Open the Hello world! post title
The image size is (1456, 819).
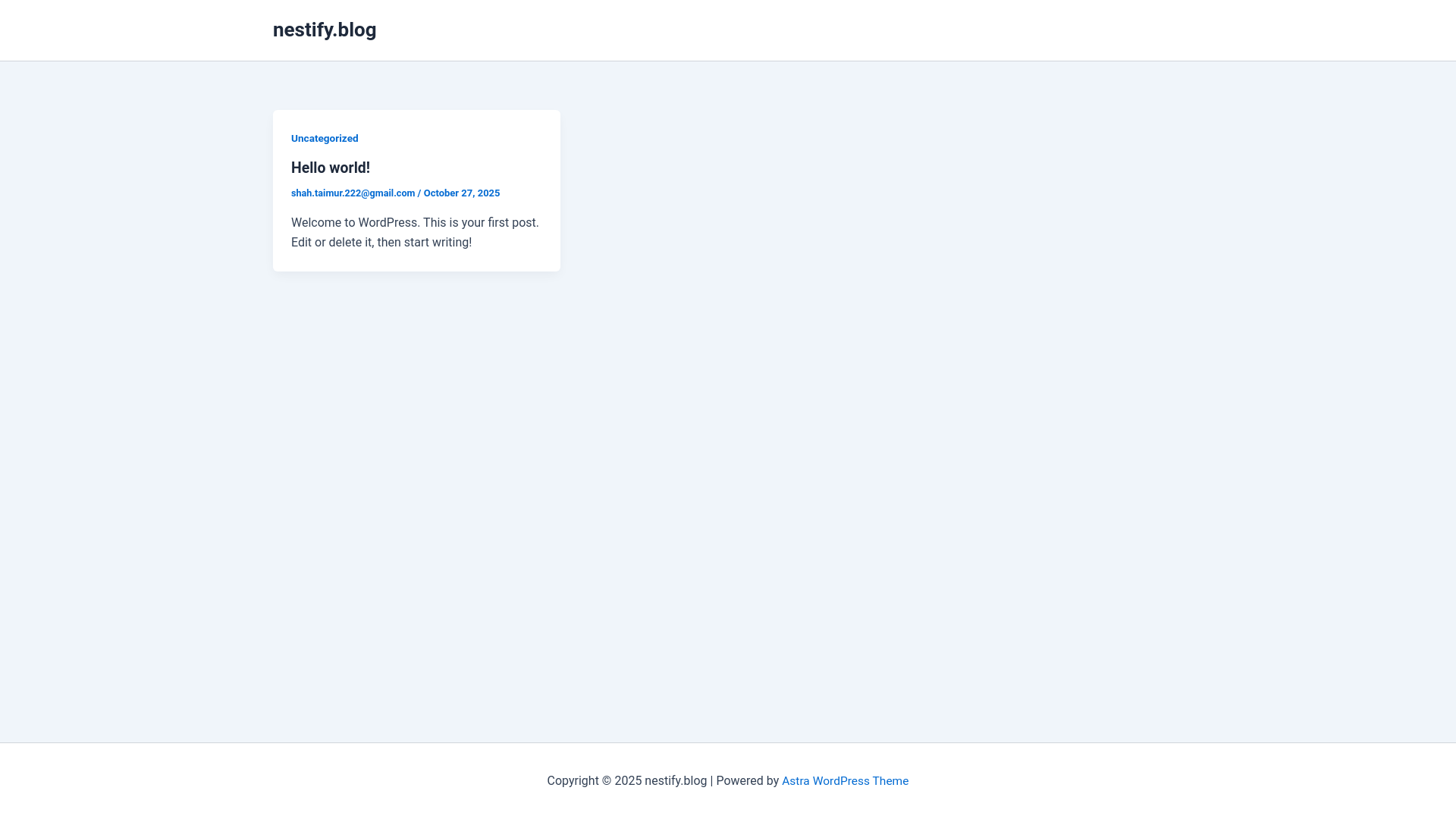tap(330, 168)
